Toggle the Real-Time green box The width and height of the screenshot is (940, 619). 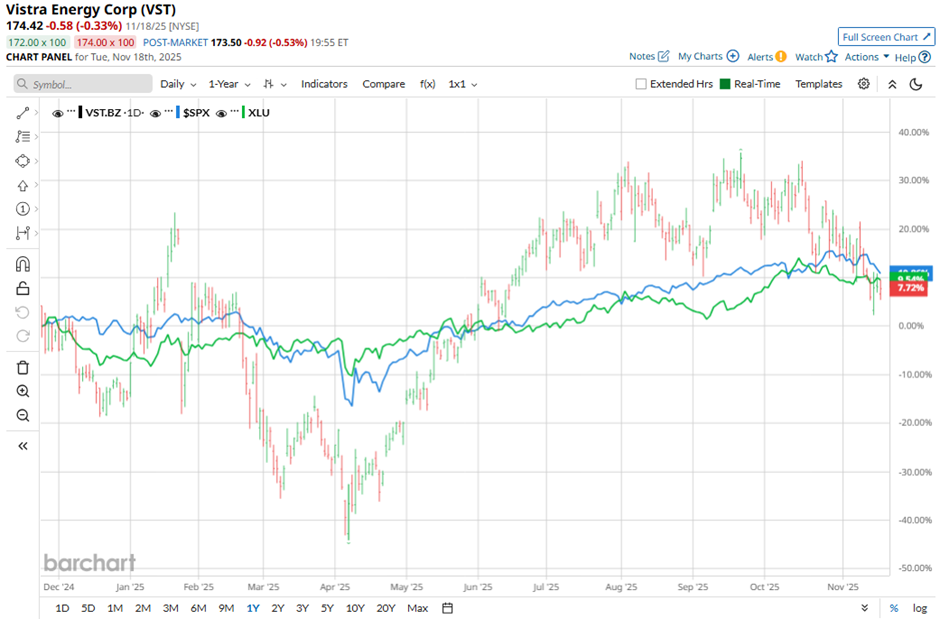[x=725, y=84]
